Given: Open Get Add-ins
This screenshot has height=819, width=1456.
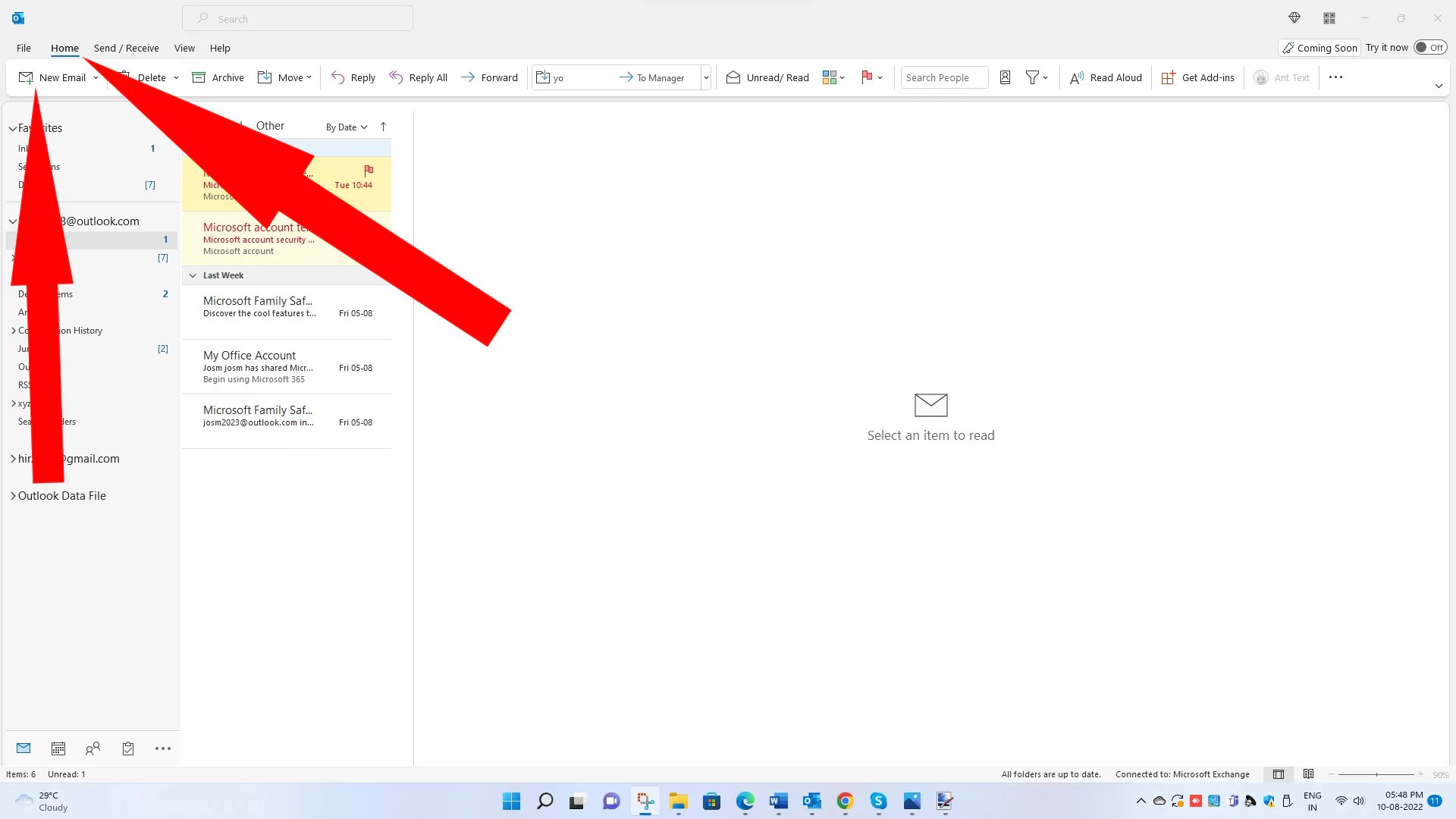Looking at the screenshot, I should [1197, 77].
